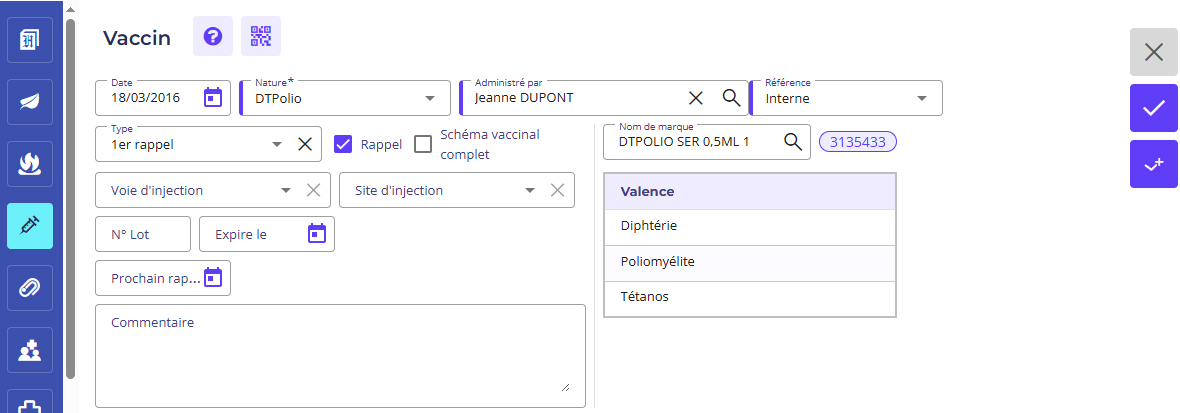Open the help question mark icon

click(x=212, y=37)
